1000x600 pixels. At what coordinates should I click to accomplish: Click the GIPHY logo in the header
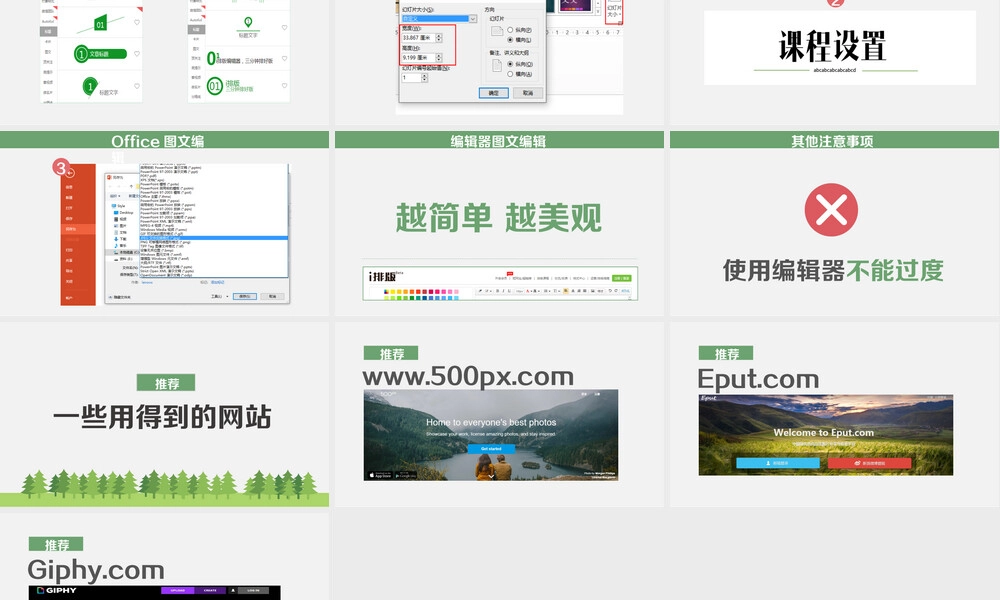point(57,590)
